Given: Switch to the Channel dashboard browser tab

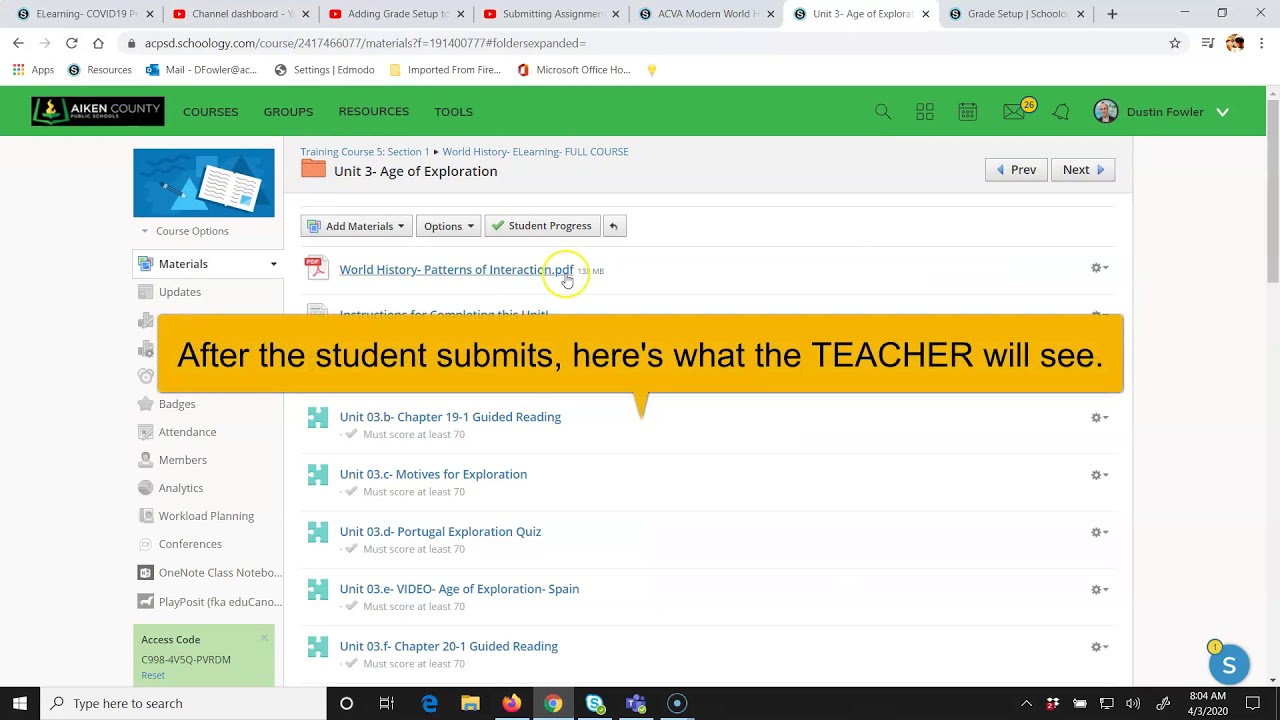Looking at the screenshot, I should click(240, 14).
